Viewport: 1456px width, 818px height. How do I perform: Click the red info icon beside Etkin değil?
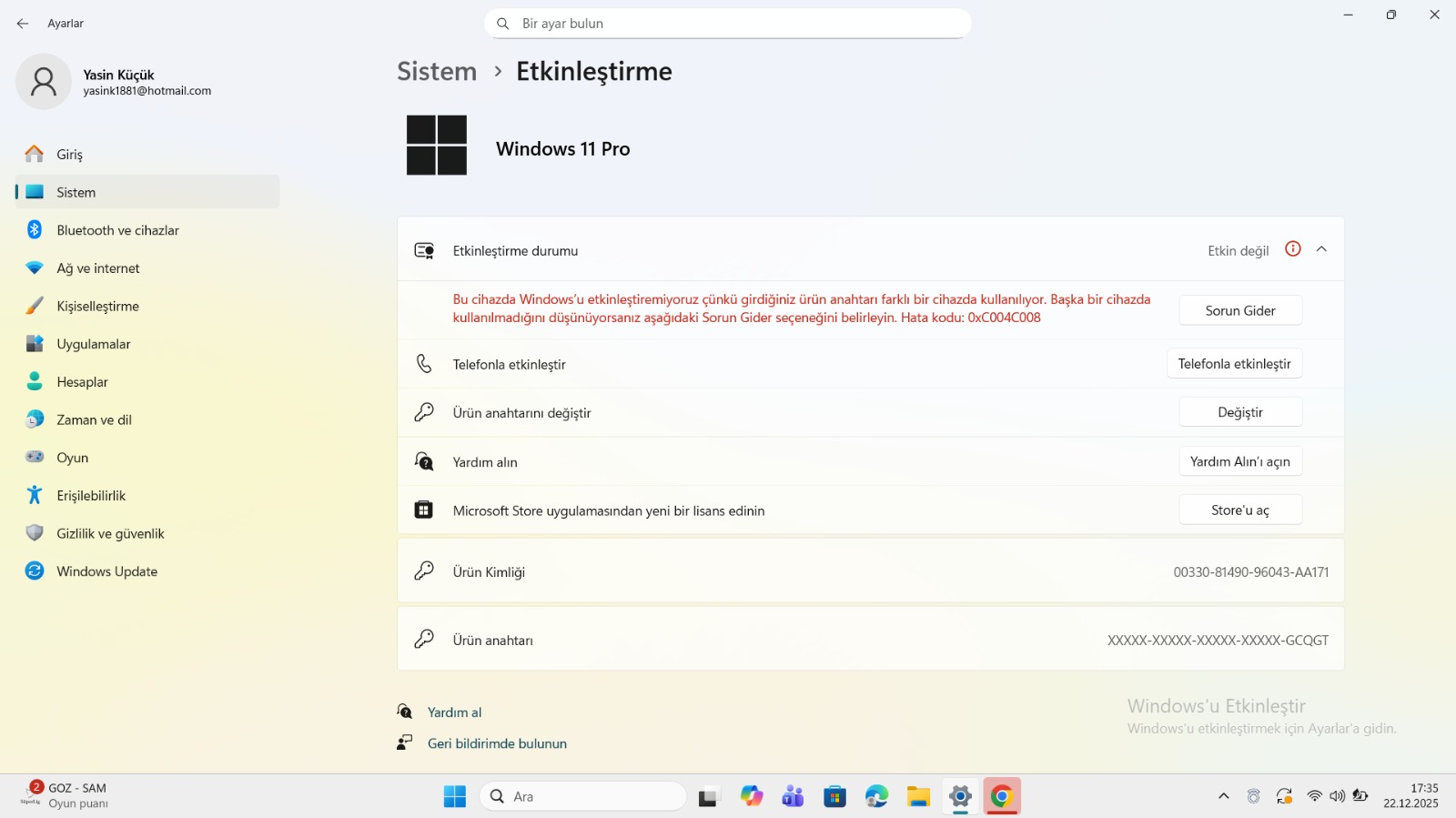(1293, 249)
